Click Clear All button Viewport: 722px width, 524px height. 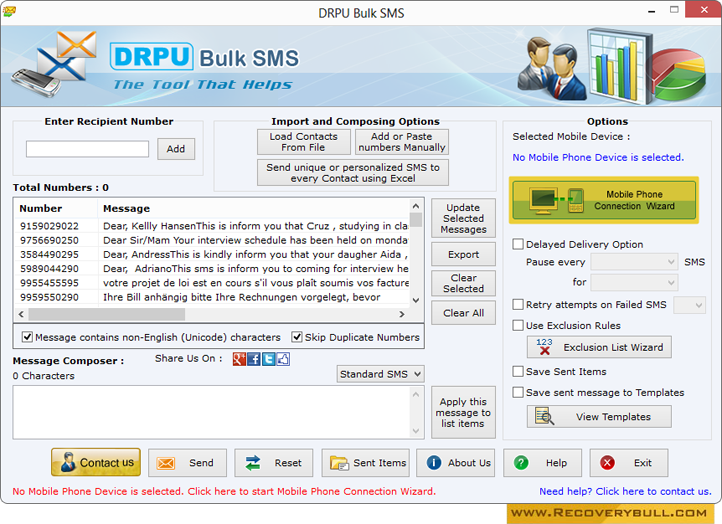tap(463, 313)
